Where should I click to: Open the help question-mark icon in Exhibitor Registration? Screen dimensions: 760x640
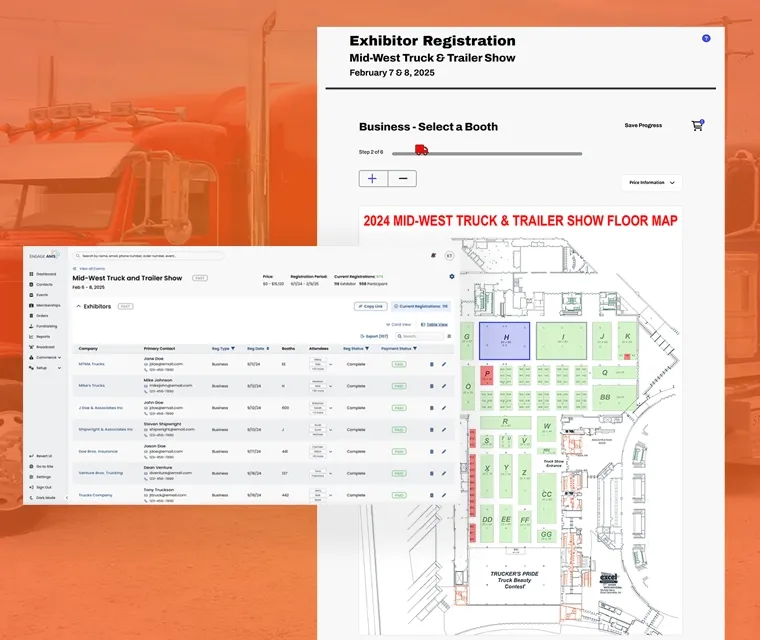pyautogui.click(x=706, y=38)
